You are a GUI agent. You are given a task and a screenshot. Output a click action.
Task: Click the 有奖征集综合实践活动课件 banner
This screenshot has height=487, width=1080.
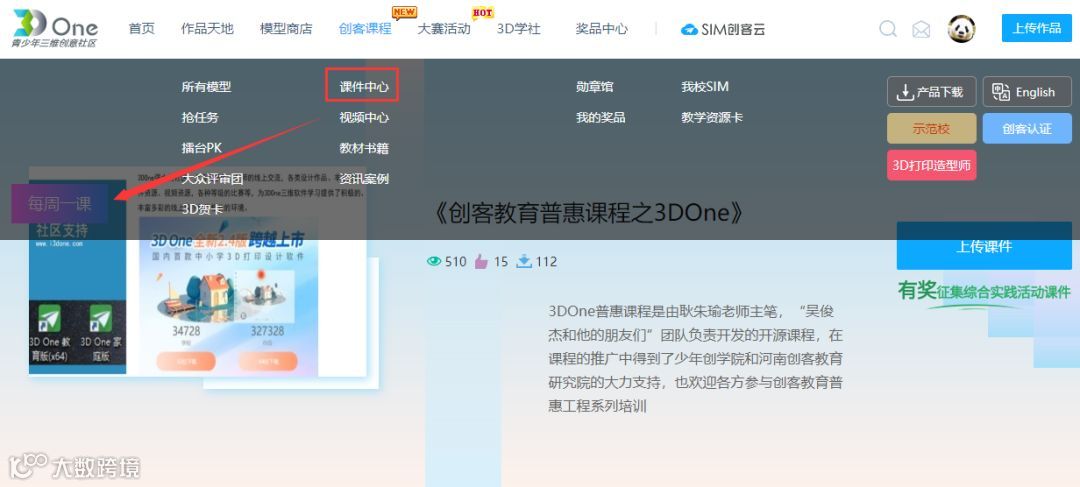pyautogui.click(x=984, y=292)
